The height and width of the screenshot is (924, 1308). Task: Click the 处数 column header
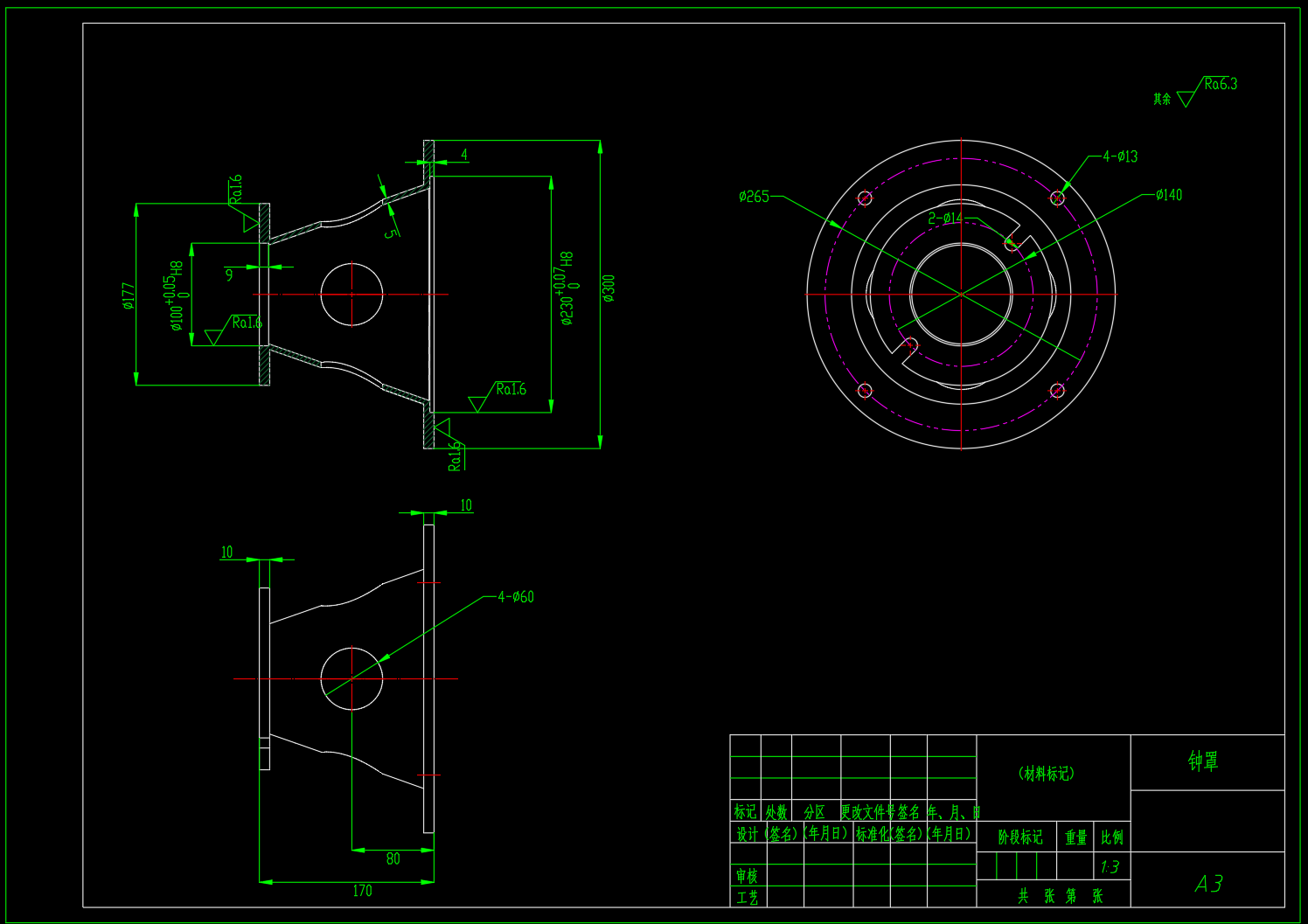pyautogui.click(x=776, y=812)
